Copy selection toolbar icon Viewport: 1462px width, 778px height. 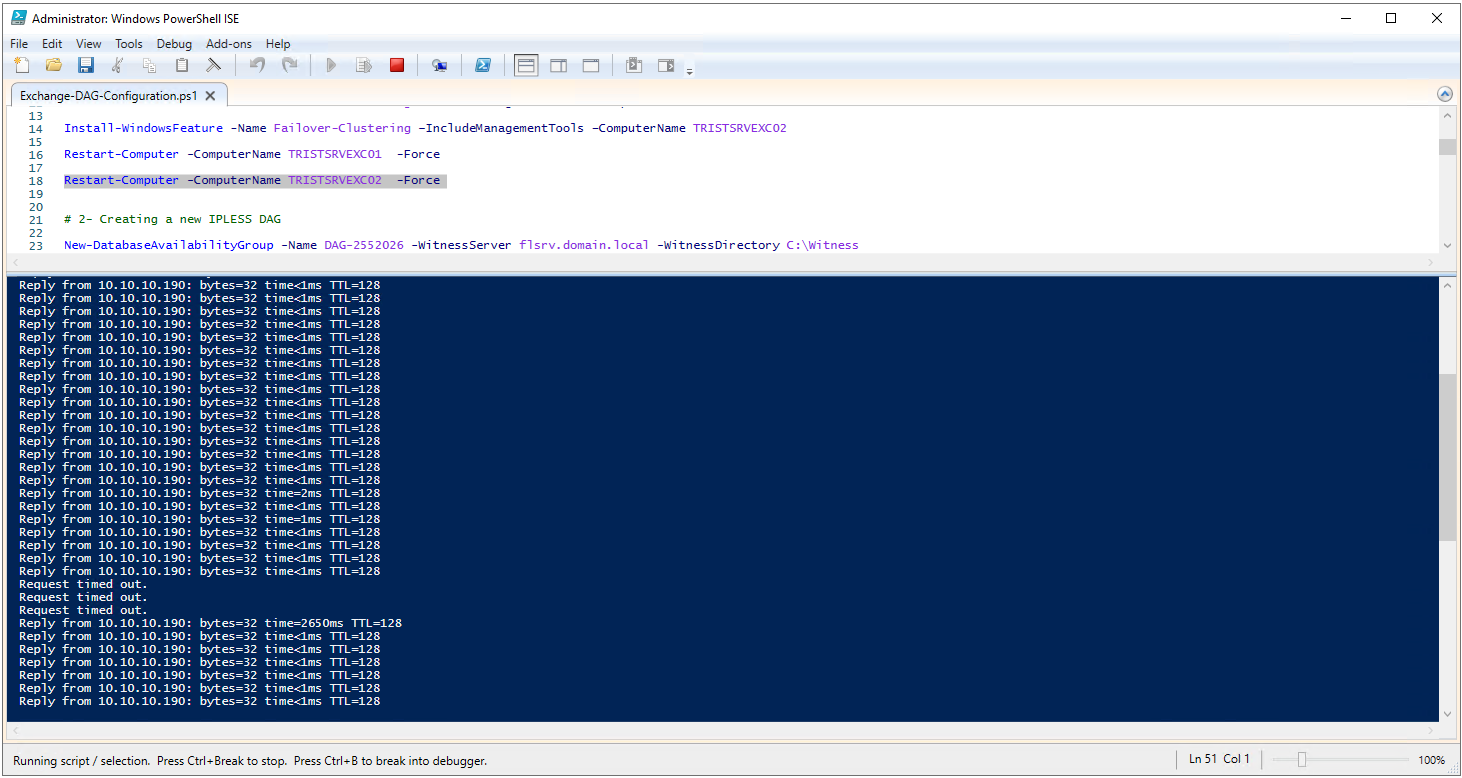click(150, 65)
